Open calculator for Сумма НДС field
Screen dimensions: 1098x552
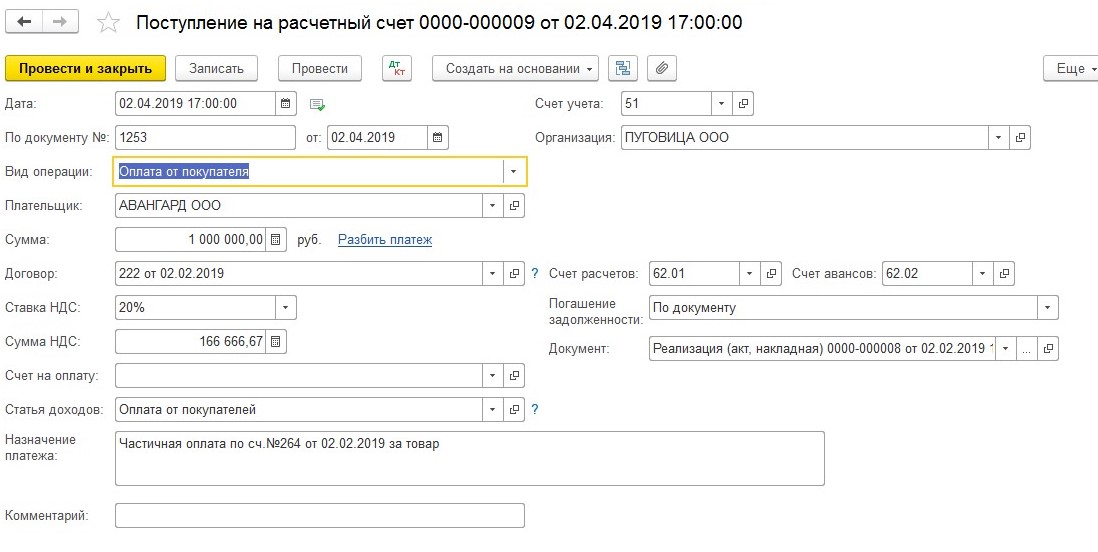tap(276, 342)
